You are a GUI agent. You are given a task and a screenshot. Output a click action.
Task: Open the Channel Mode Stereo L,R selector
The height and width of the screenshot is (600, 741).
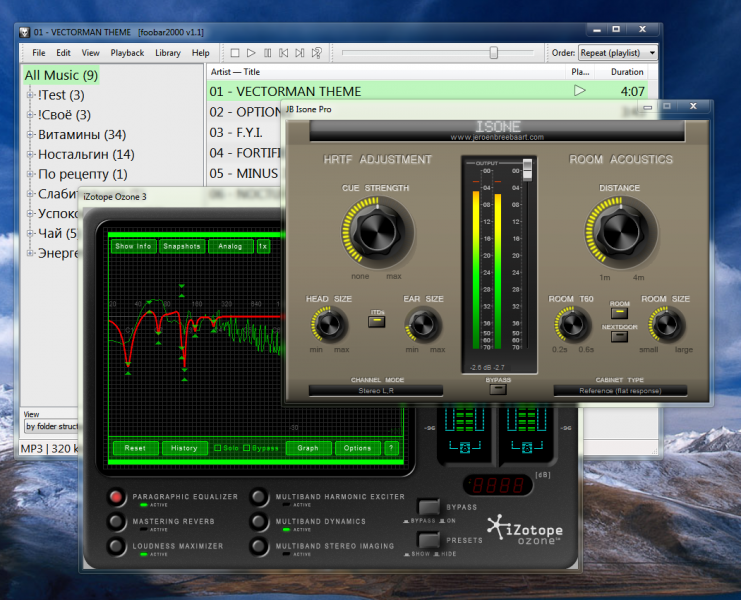[x=375, y=391]
